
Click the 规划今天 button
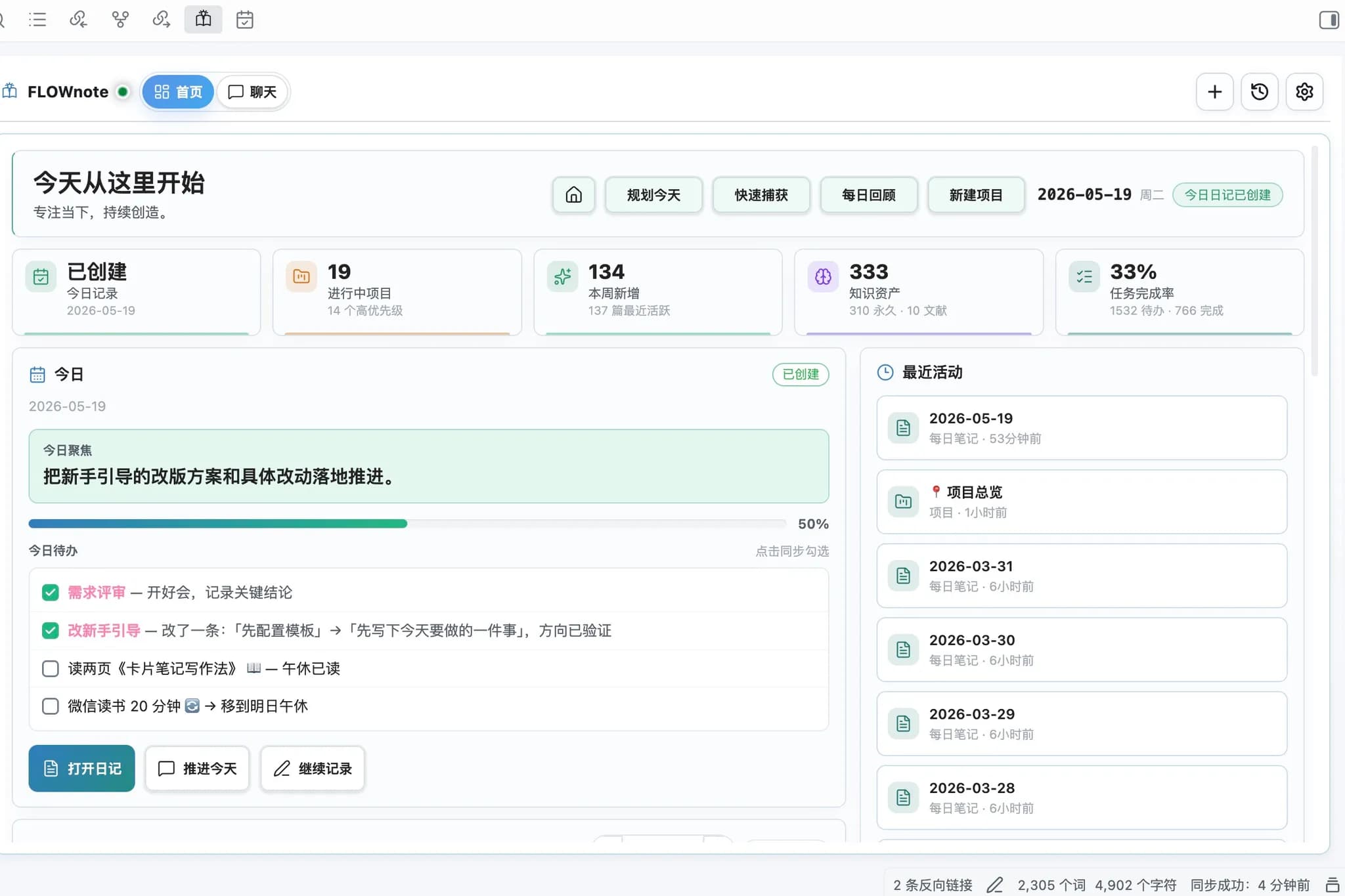click(653, 195)
